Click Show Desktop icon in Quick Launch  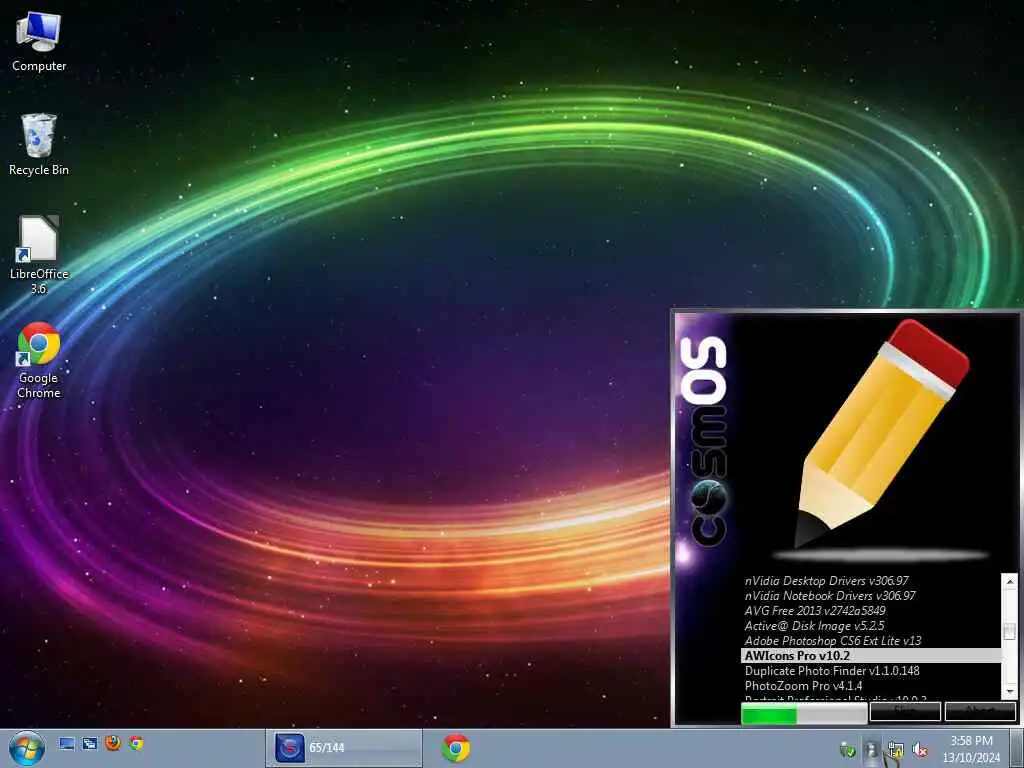coord(67,743)
